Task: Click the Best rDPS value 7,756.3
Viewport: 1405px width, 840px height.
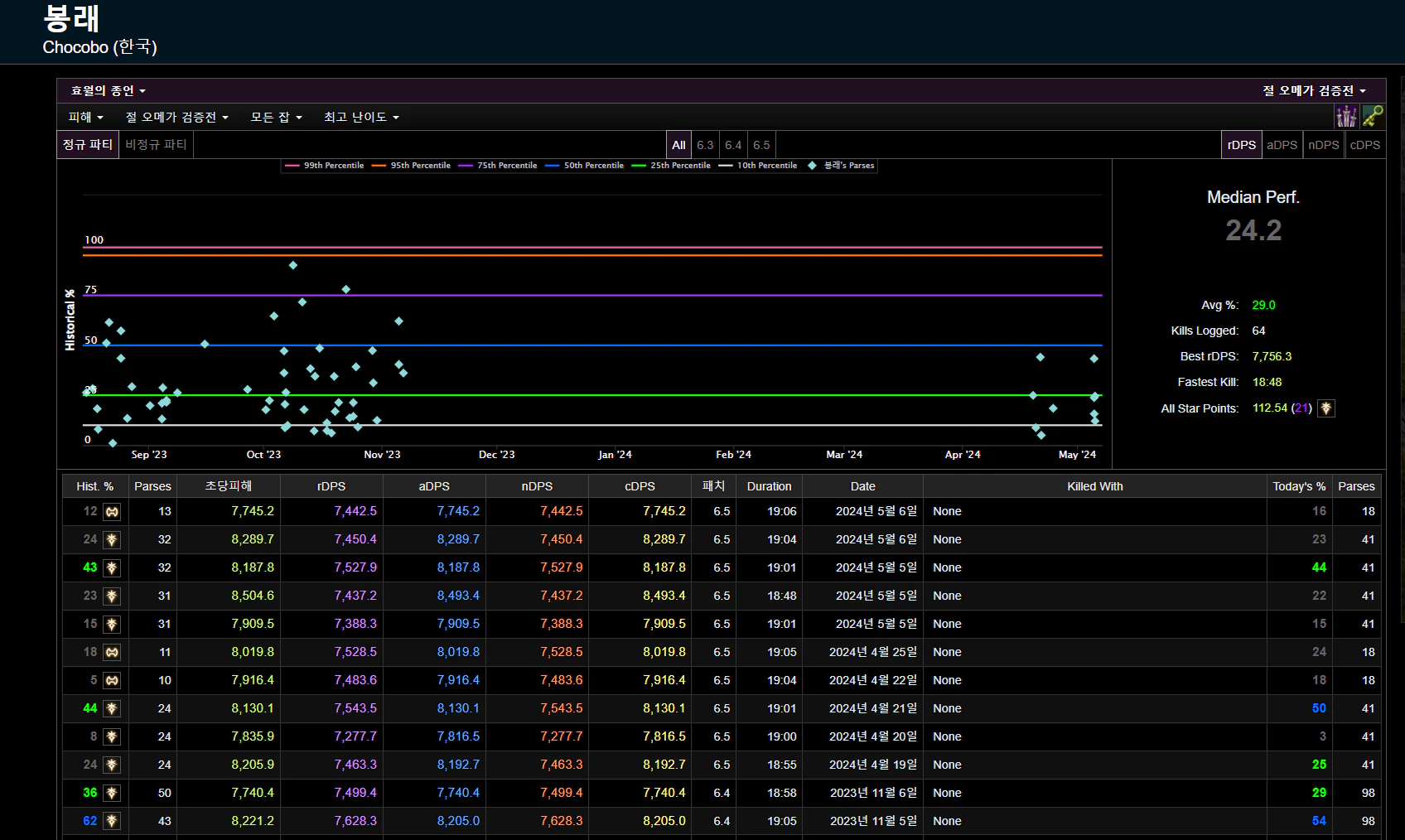Action: pyautogui.click(x=1272, y=357)
